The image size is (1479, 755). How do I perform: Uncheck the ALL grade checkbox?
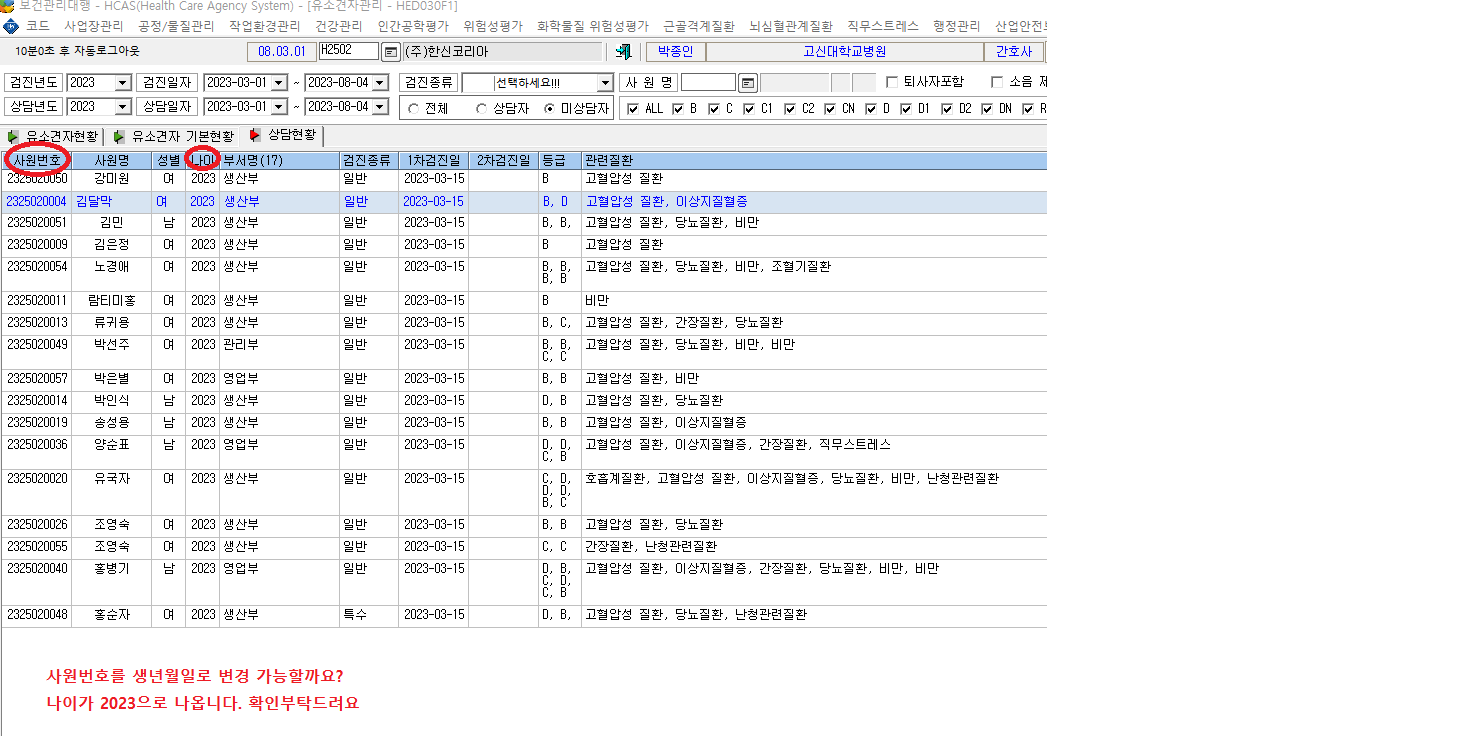tap(633, 108)
